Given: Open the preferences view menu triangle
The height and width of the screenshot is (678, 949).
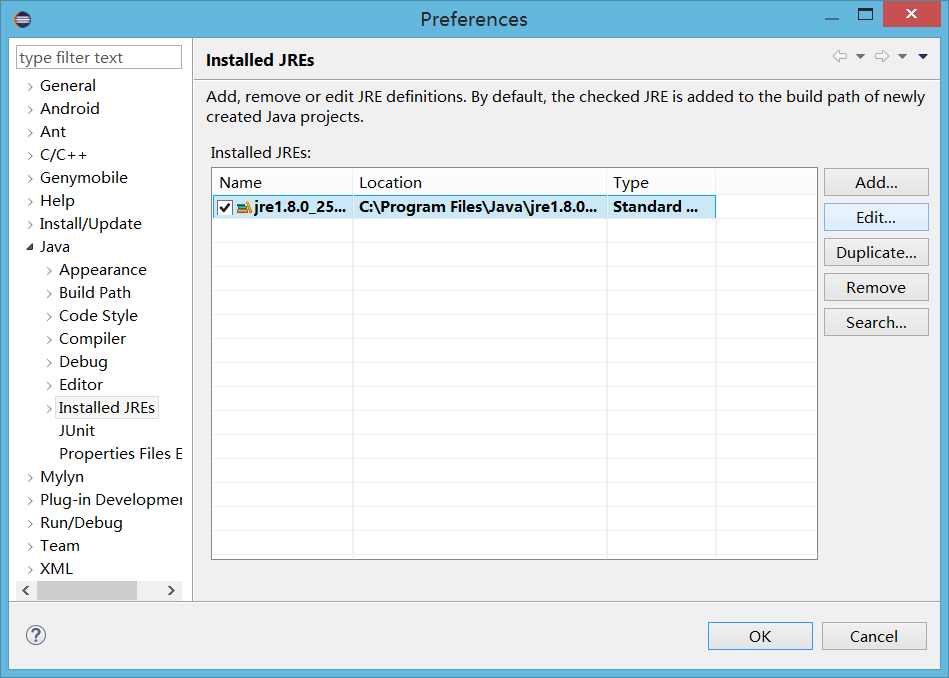Looking at the screenshot, I should point(923,57).
